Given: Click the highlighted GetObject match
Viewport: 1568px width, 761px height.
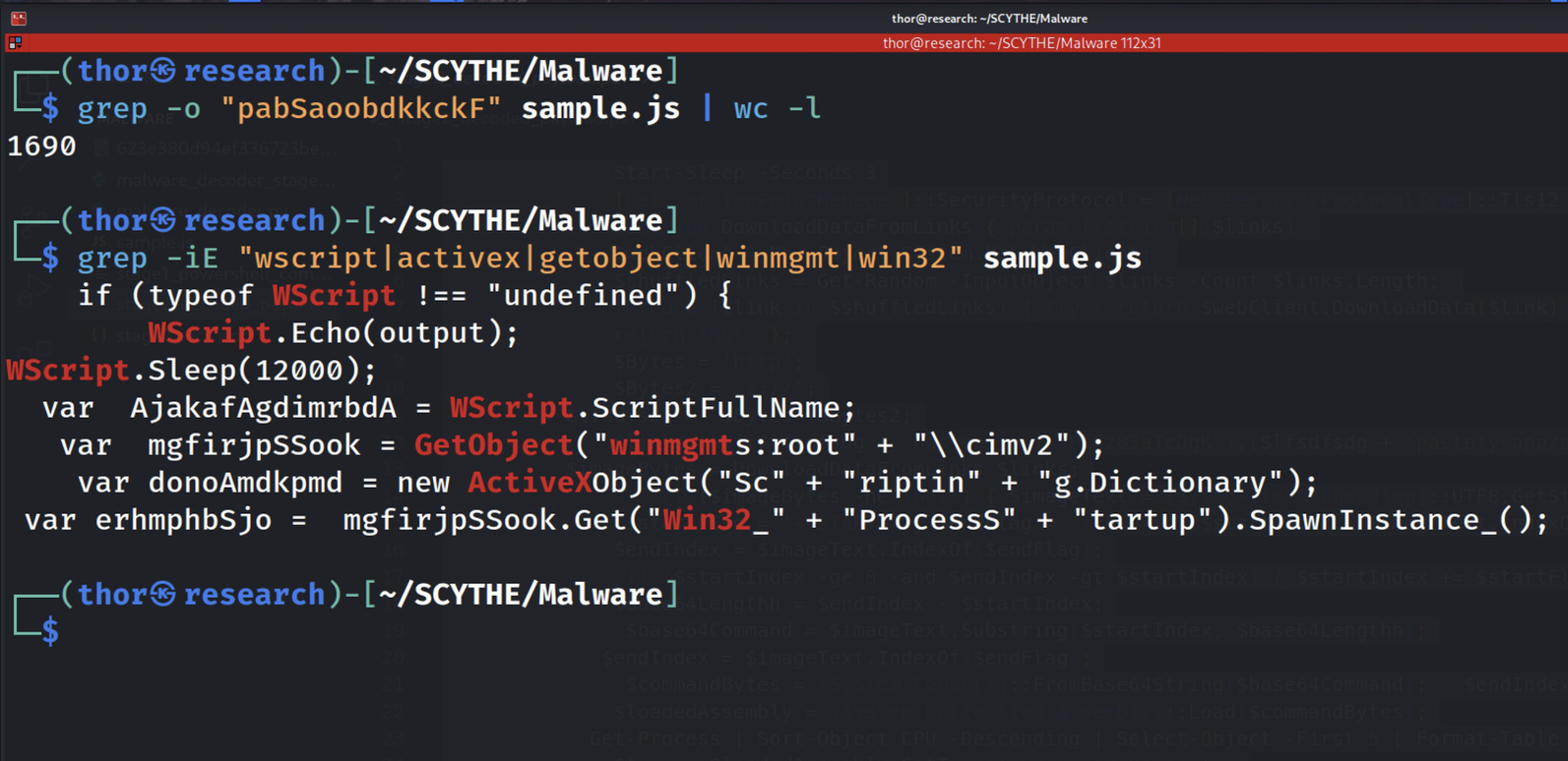Looking at the screenshot, I should point(494,445).
